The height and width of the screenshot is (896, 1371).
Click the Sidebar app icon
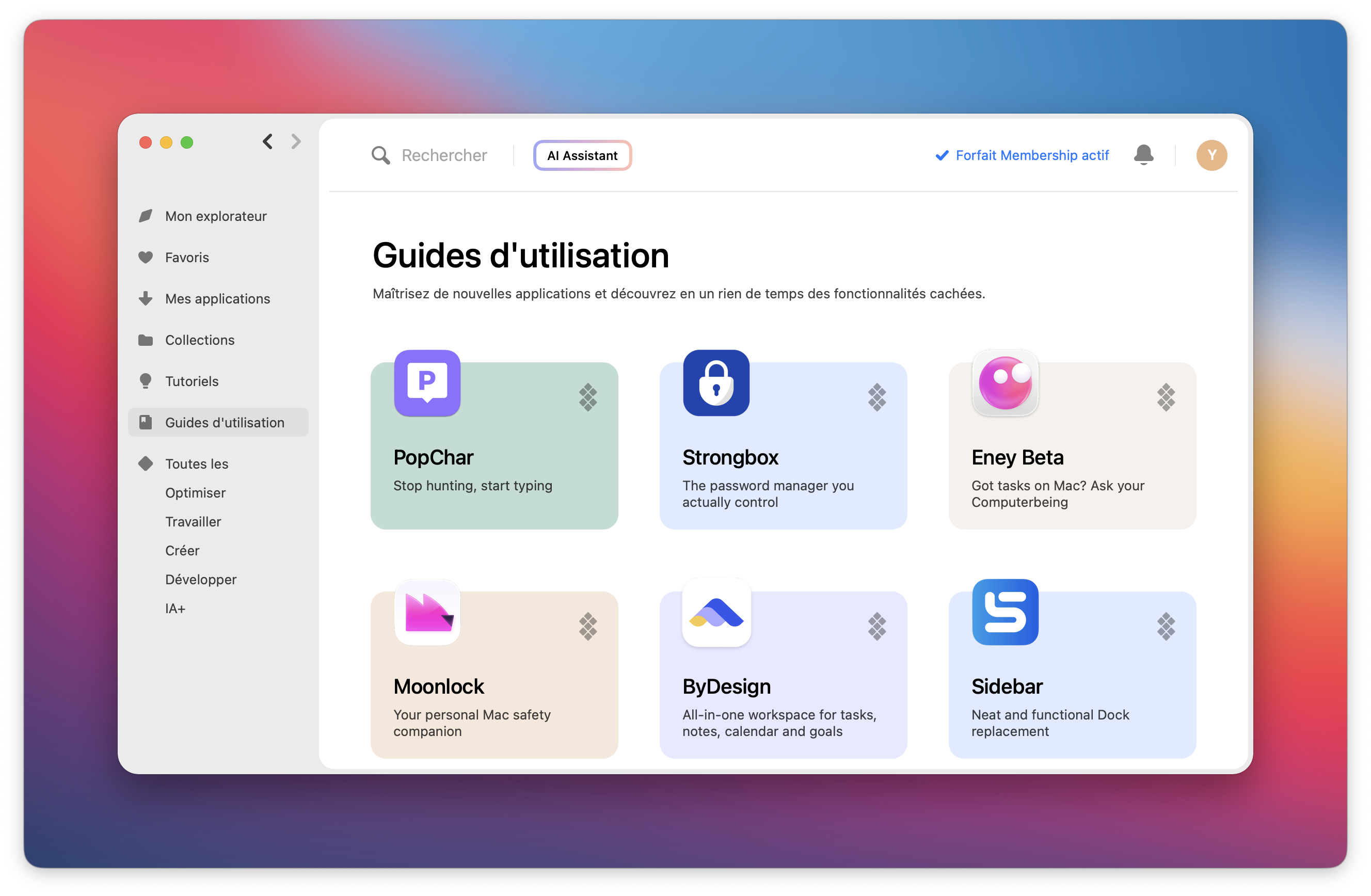1005,612
